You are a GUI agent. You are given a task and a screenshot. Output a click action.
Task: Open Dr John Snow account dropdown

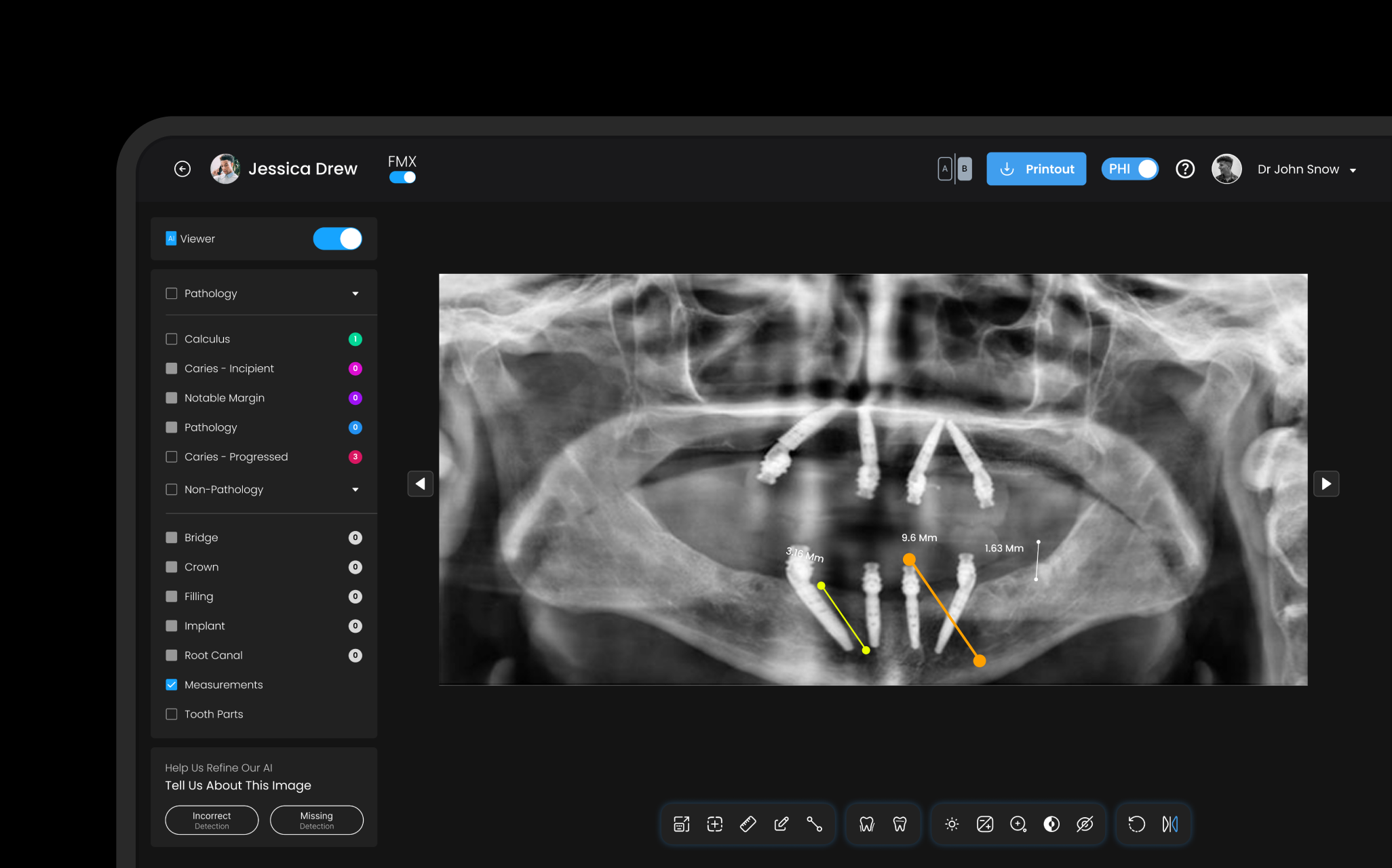tap(1353, 170)
